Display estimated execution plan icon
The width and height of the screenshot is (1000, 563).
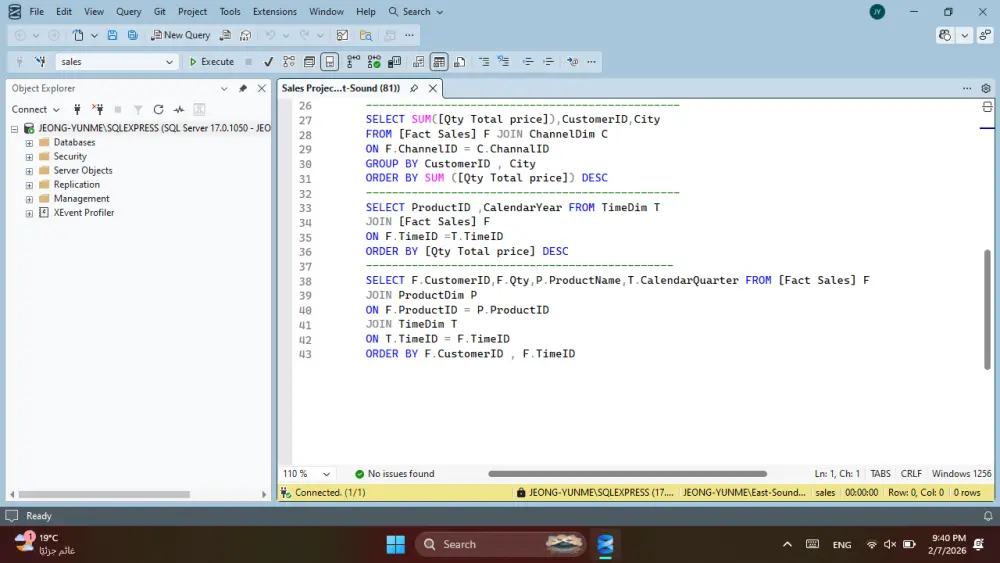[x=289, y=62]
